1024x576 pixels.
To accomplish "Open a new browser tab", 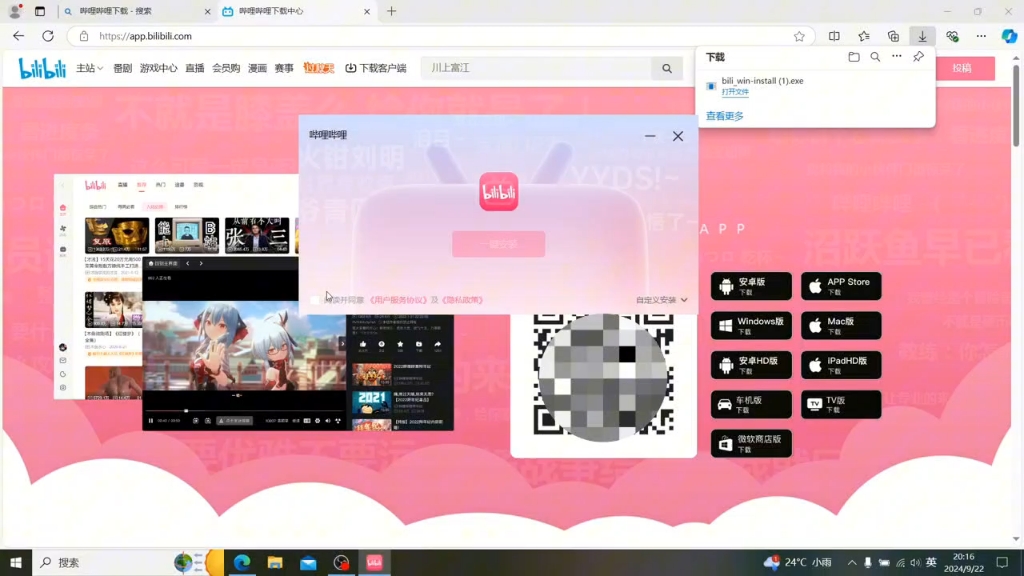I will [x=391, y=11].
